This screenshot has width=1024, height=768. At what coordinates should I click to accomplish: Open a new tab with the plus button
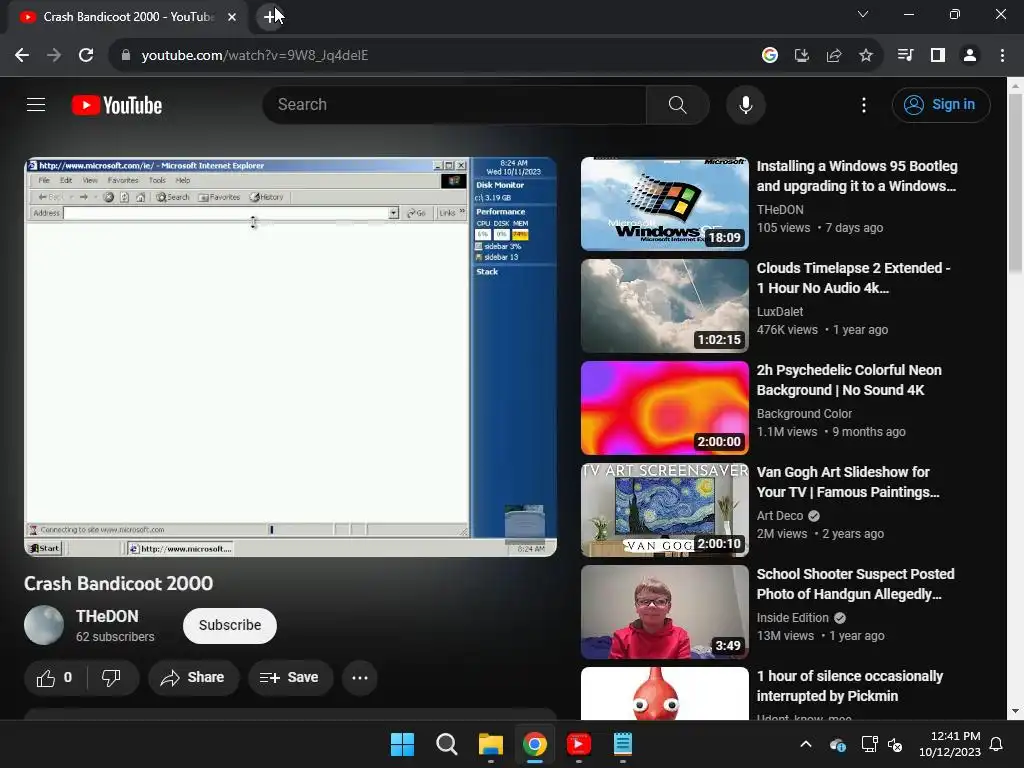[270, 17]
